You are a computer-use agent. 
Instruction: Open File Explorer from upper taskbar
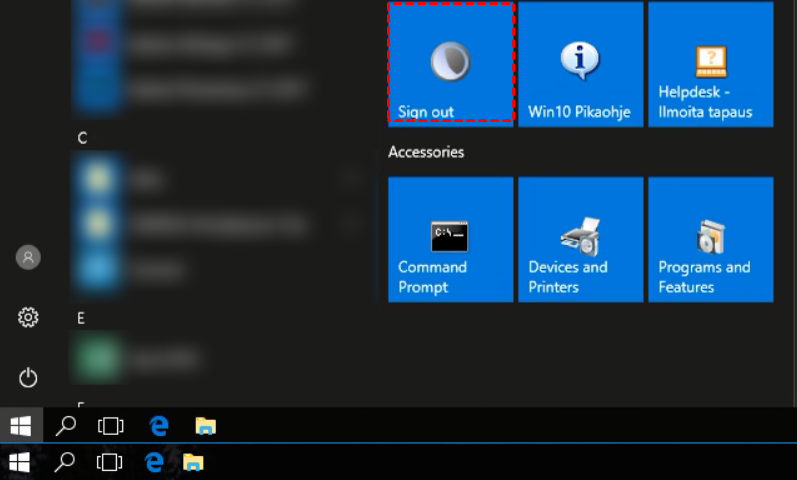205,426
